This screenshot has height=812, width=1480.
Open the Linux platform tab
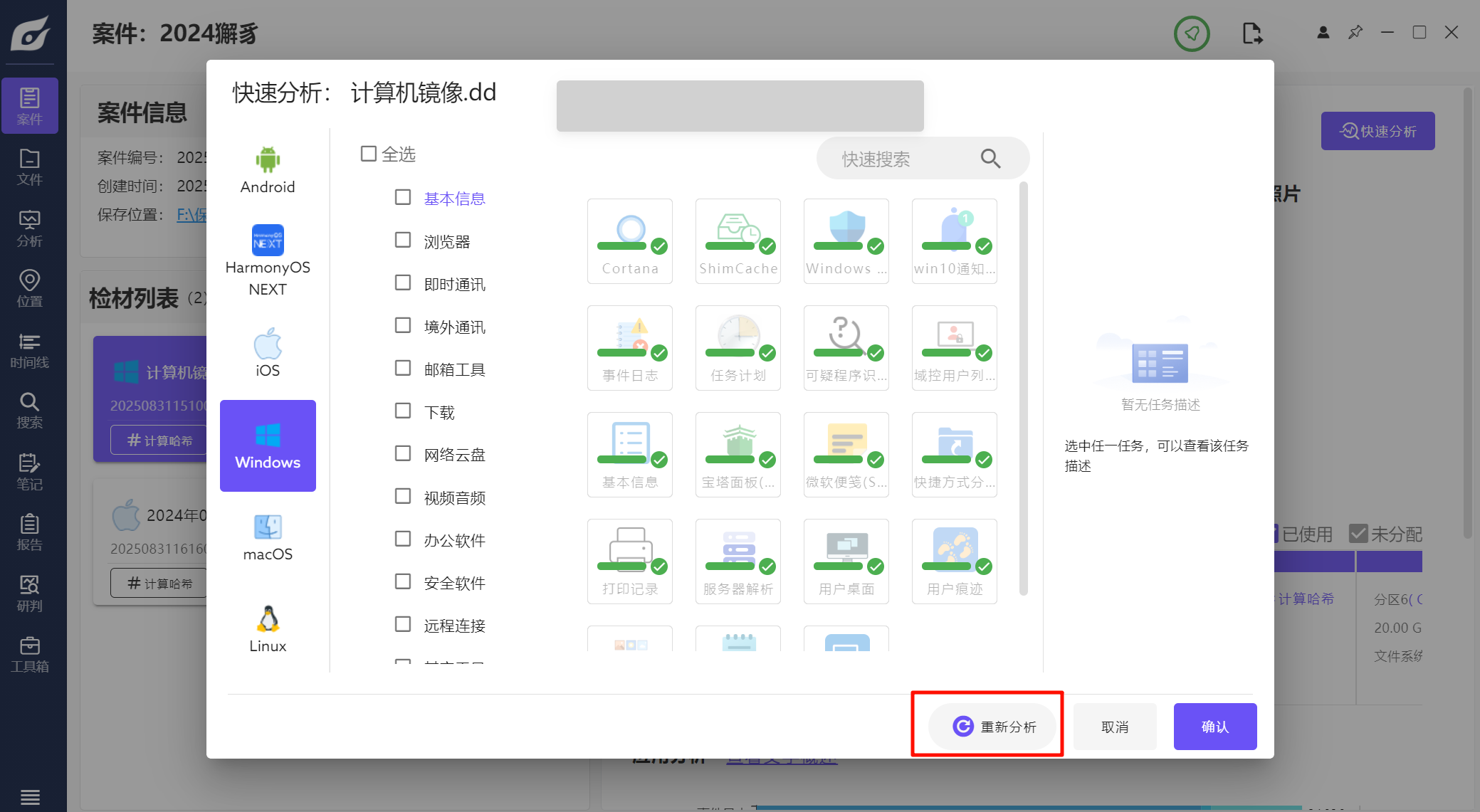point(268,629)
